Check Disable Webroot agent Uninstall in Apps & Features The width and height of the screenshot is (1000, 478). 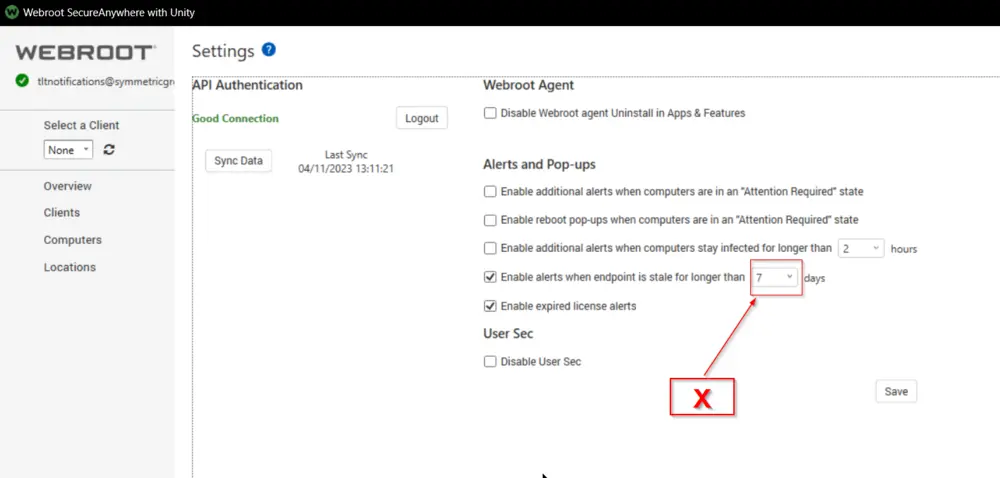[x=490, y=113]
